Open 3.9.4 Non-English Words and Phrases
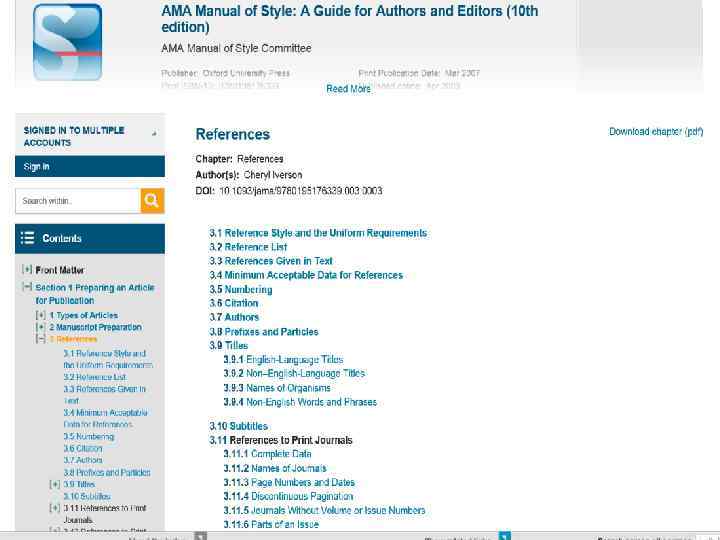The width and height of the screenshot is (720, 540). (300, 402)
